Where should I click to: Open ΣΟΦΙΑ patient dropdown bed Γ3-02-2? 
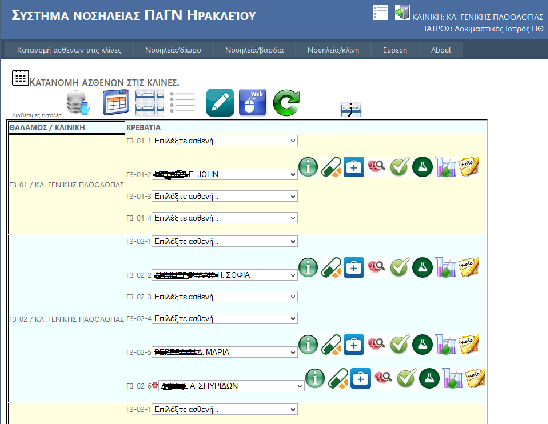[224, 275]
